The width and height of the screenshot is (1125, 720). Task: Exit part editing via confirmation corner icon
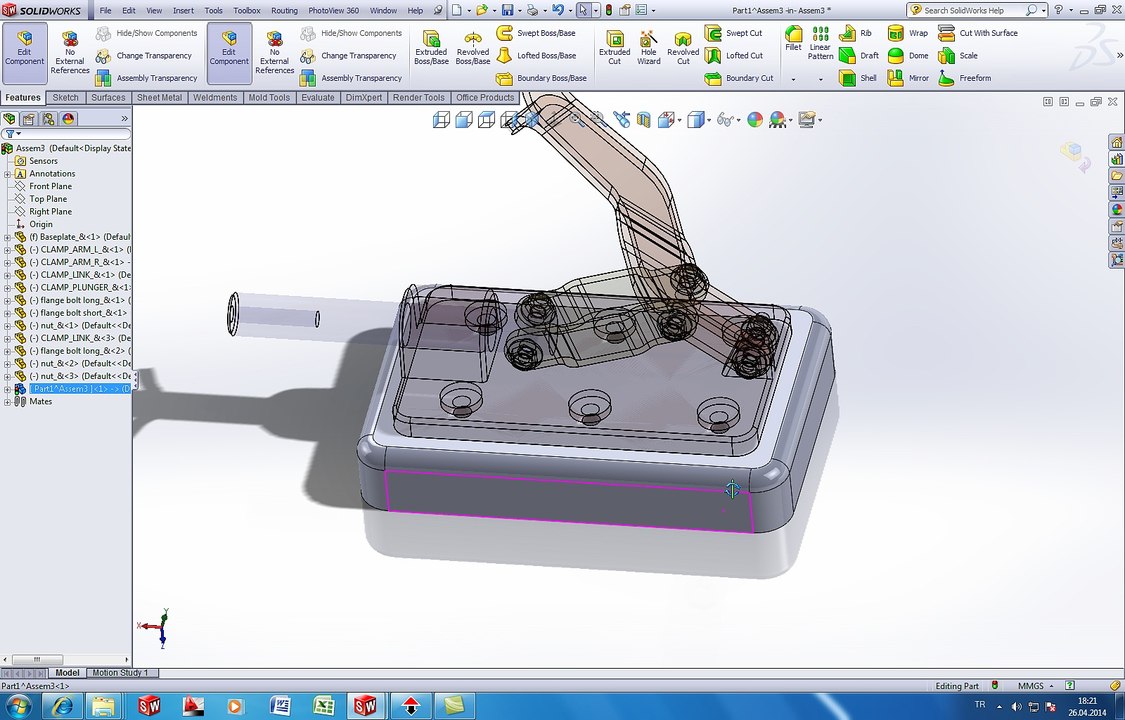pyautogui.click(x=1074, y=156)
